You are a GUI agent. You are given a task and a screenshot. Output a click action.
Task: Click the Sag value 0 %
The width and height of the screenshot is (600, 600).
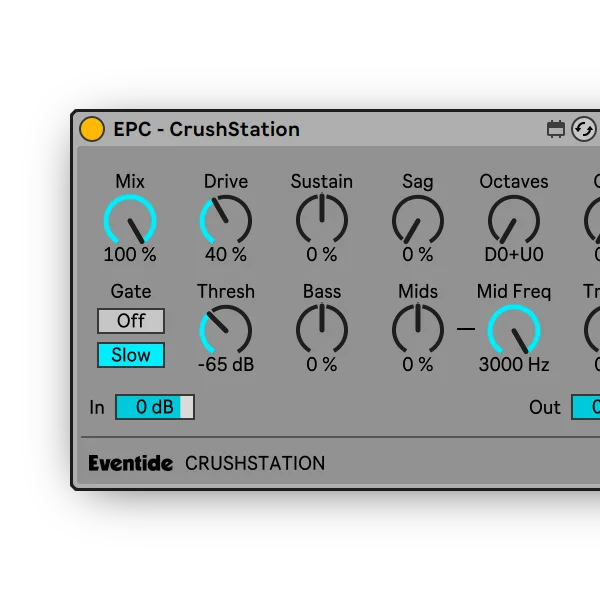(418, 254)
